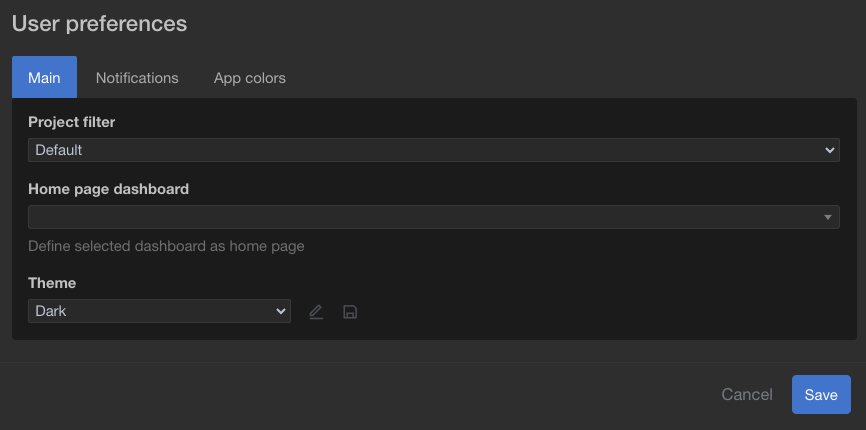The image size is (866, 430).
Task: Click the pencil icon to edit theme
Action: point(316,312)
